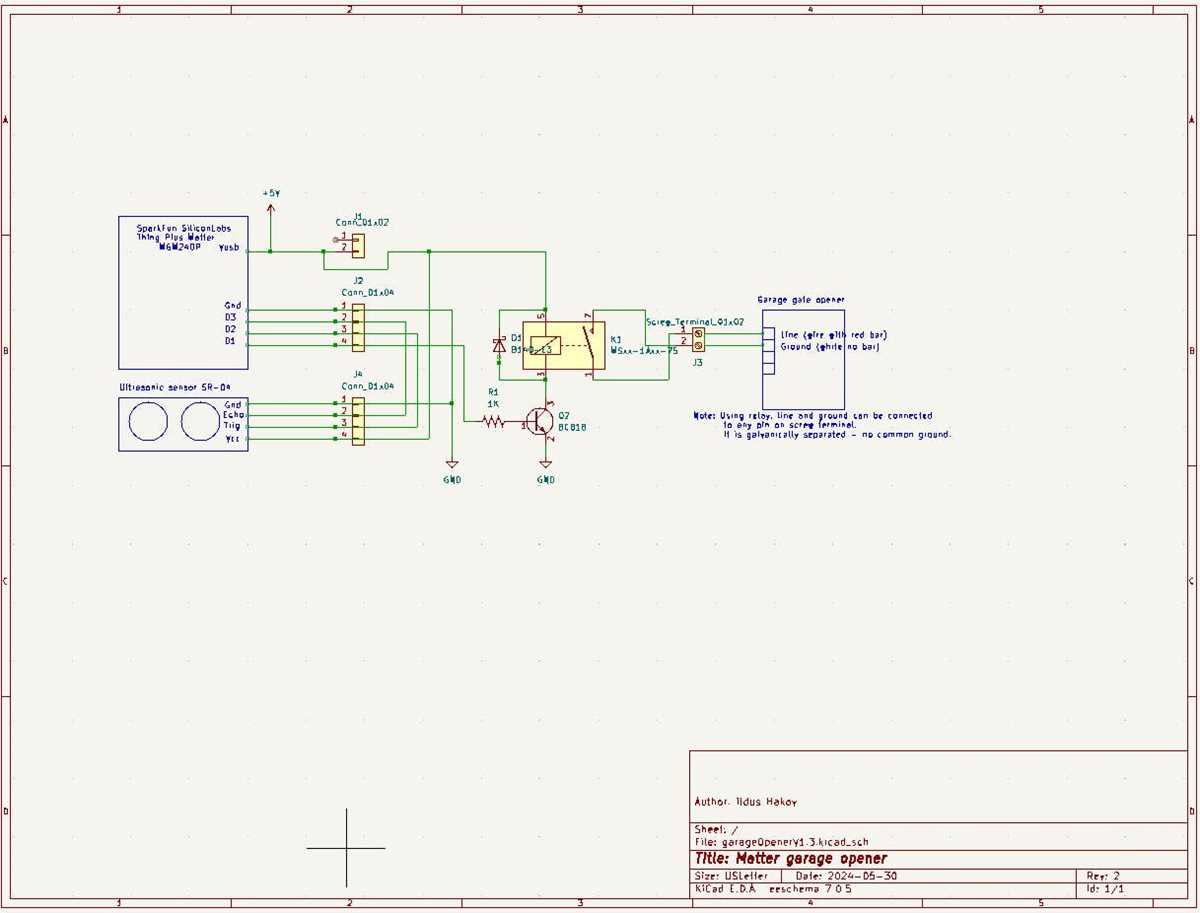This screenshot has height=913, width=1200.
Task: Click the BC818 transistor value
Action: (x=571, y=427)
